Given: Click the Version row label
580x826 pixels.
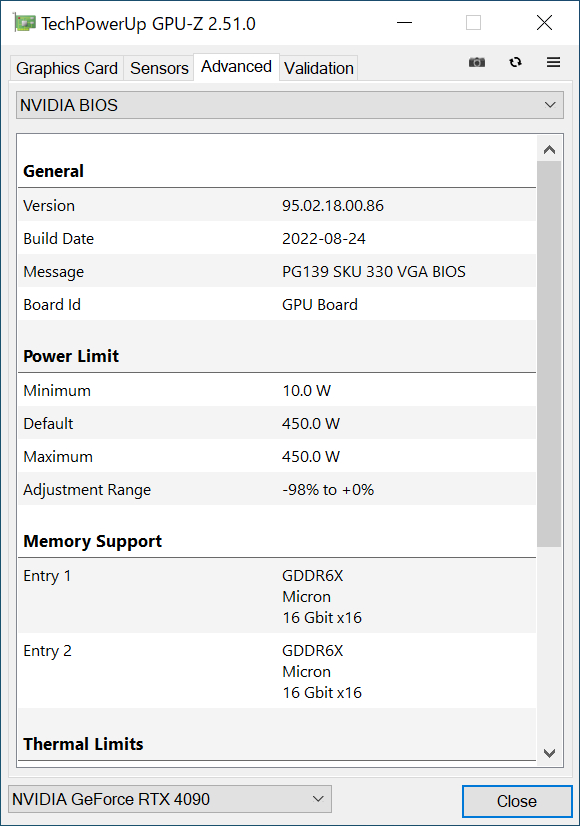Looking at the screenshot, I should tap(49, 205).
